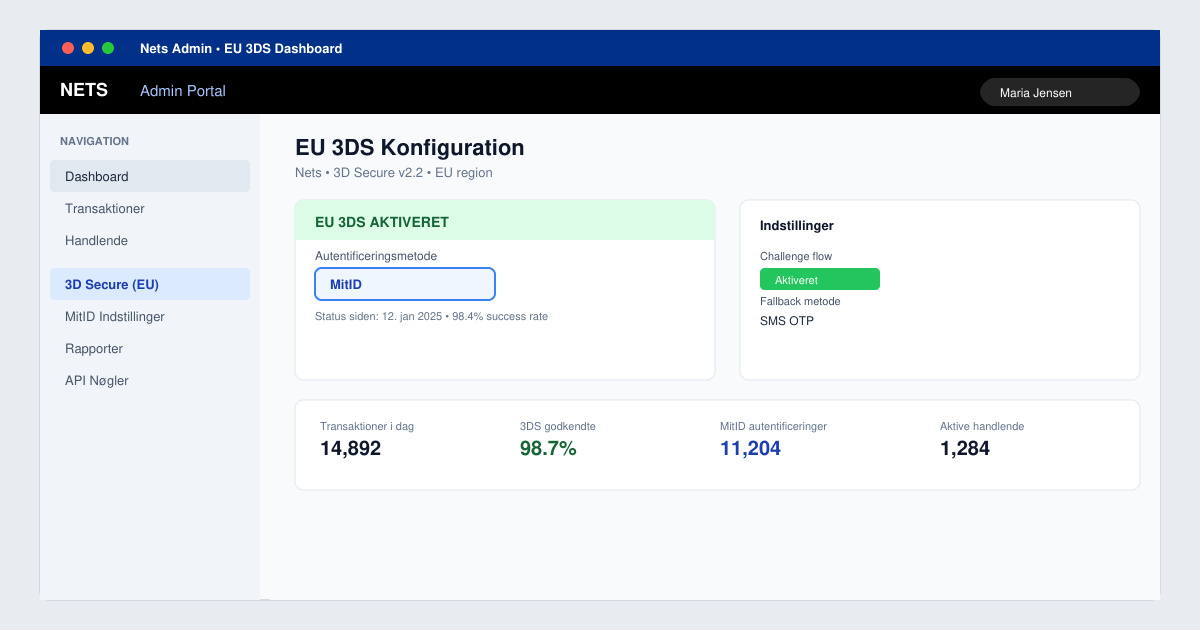Image resolution: width=1200 pixels, height=630 pixels.
Task: Click the Nets Admin window title
Action: point(241,48)
